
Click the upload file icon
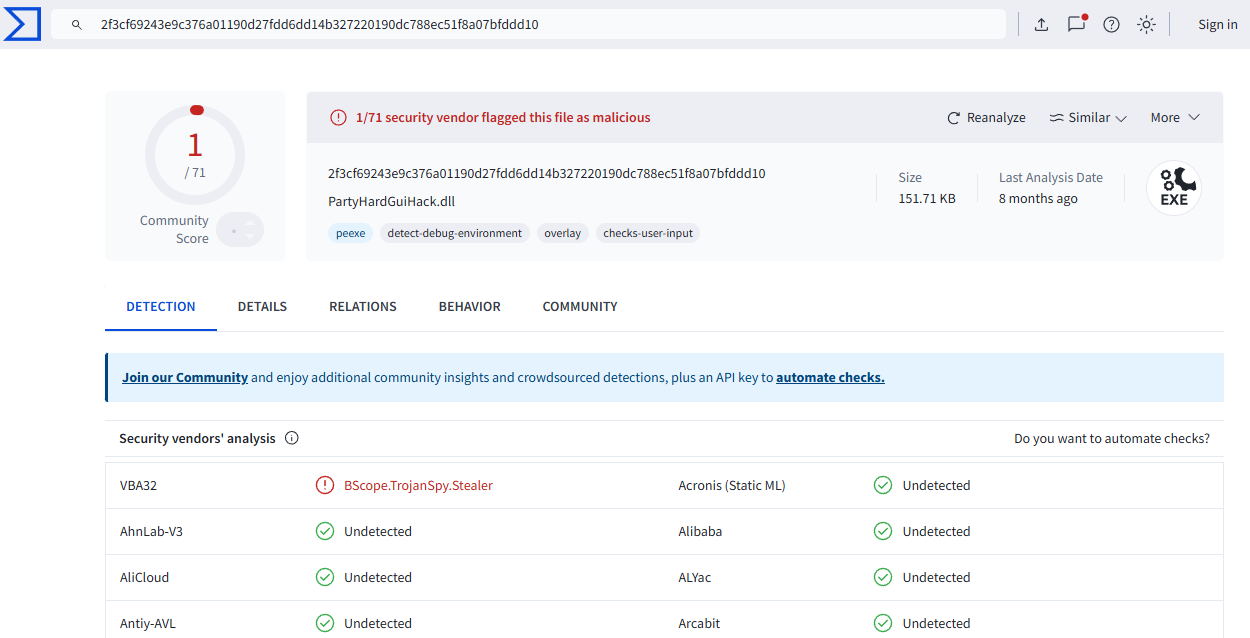(1041, 25)
